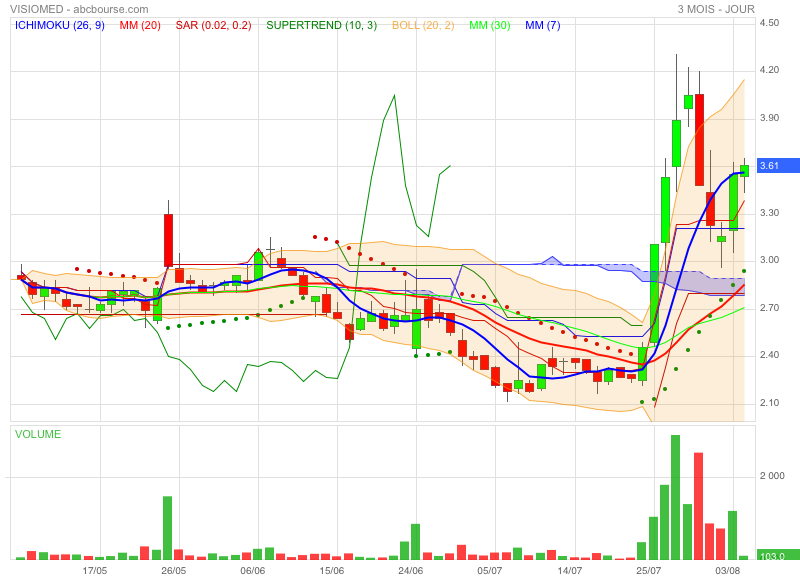Click the 2.40 price axis label

(x=769, y=355)
